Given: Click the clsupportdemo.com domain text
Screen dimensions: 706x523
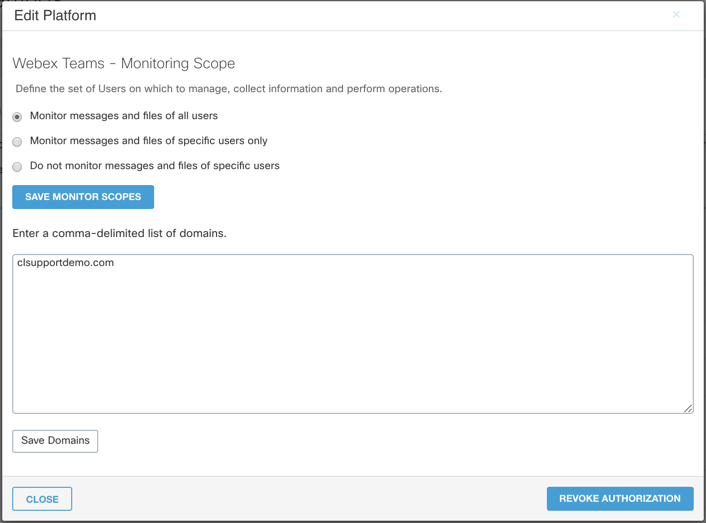Looking at the screenshot, I should click(65, 262).
